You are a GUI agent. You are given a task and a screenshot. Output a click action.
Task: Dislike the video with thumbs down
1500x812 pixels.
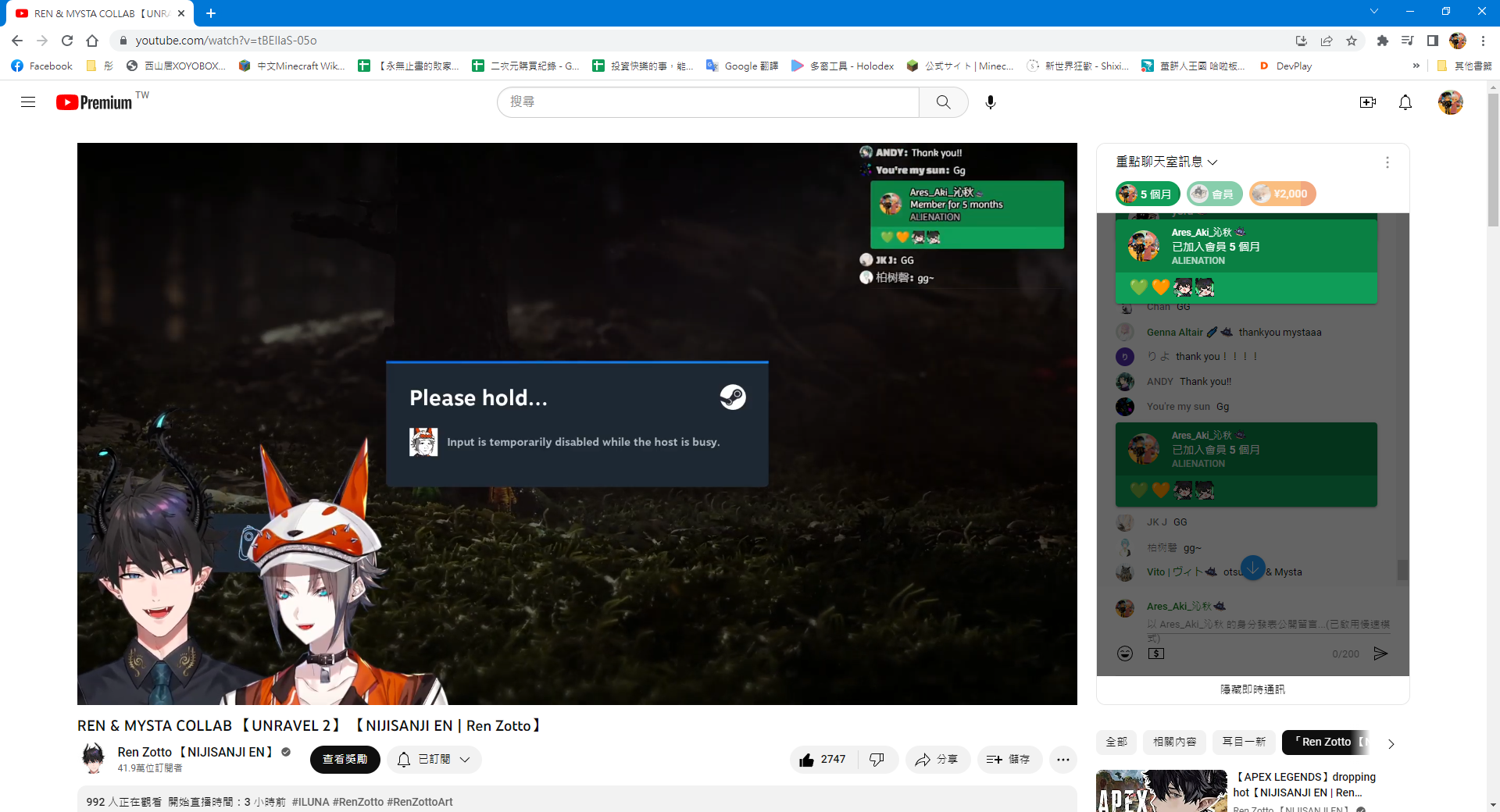(x=877, y=760)
